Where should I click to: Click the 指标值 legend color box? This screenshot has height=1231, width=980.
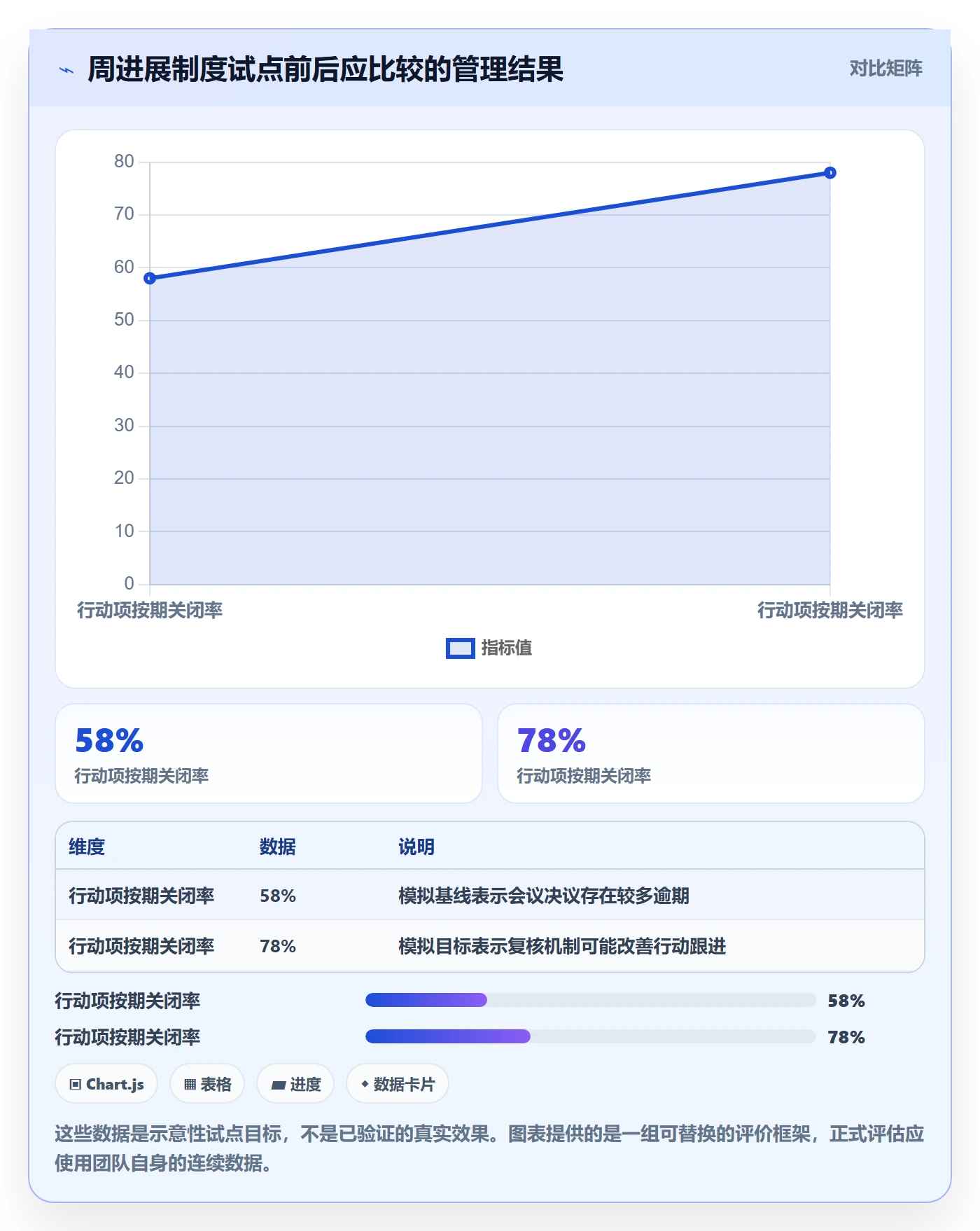460,648
